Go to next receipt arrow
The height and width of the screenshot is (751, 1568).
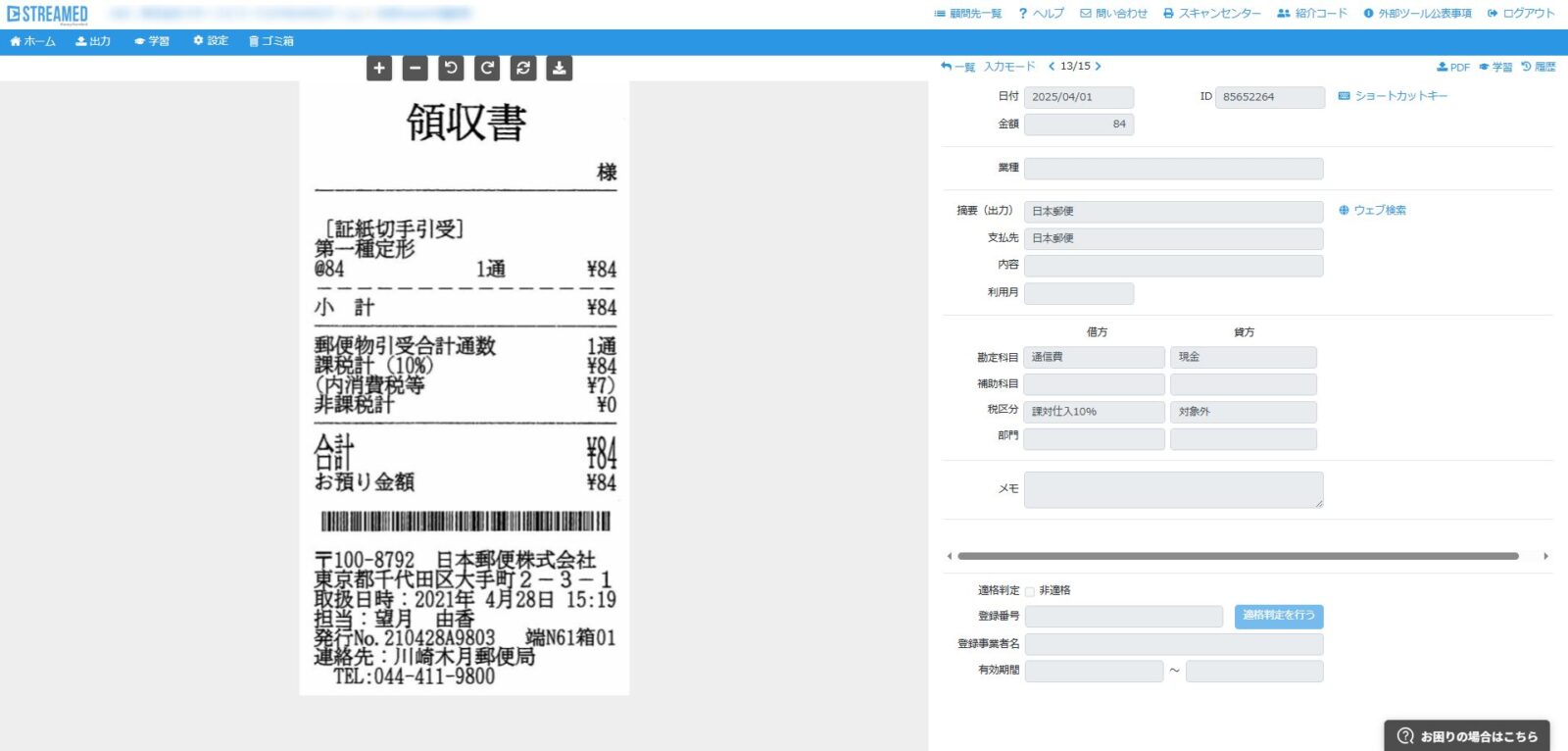click(1098, 67)
